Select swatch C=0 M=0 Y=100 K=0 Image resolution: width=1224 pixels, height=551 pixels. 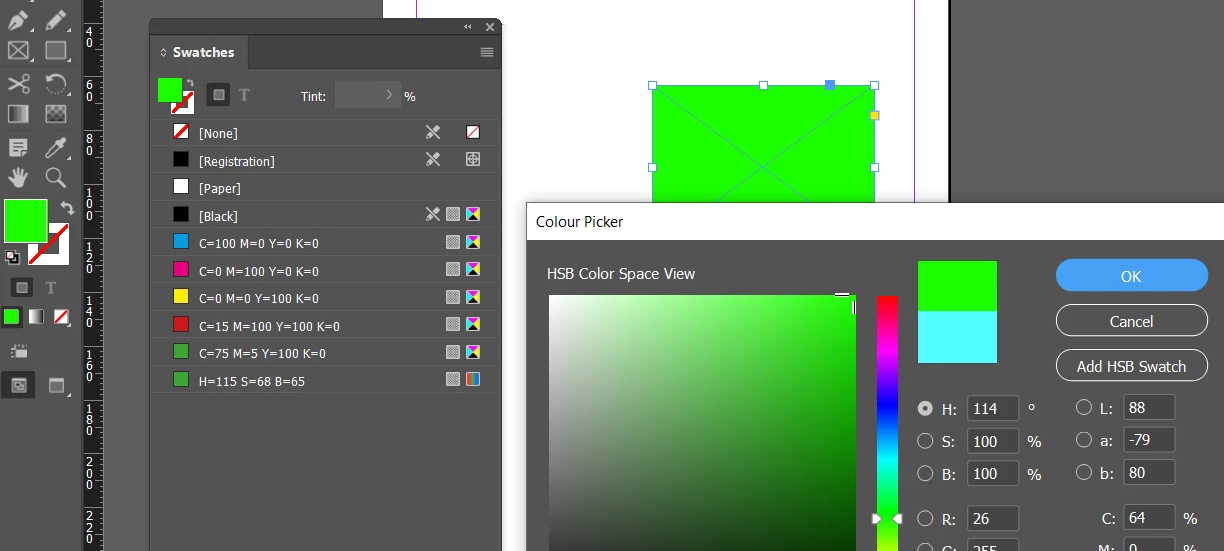pyautogui.click(x=325, y=297)
